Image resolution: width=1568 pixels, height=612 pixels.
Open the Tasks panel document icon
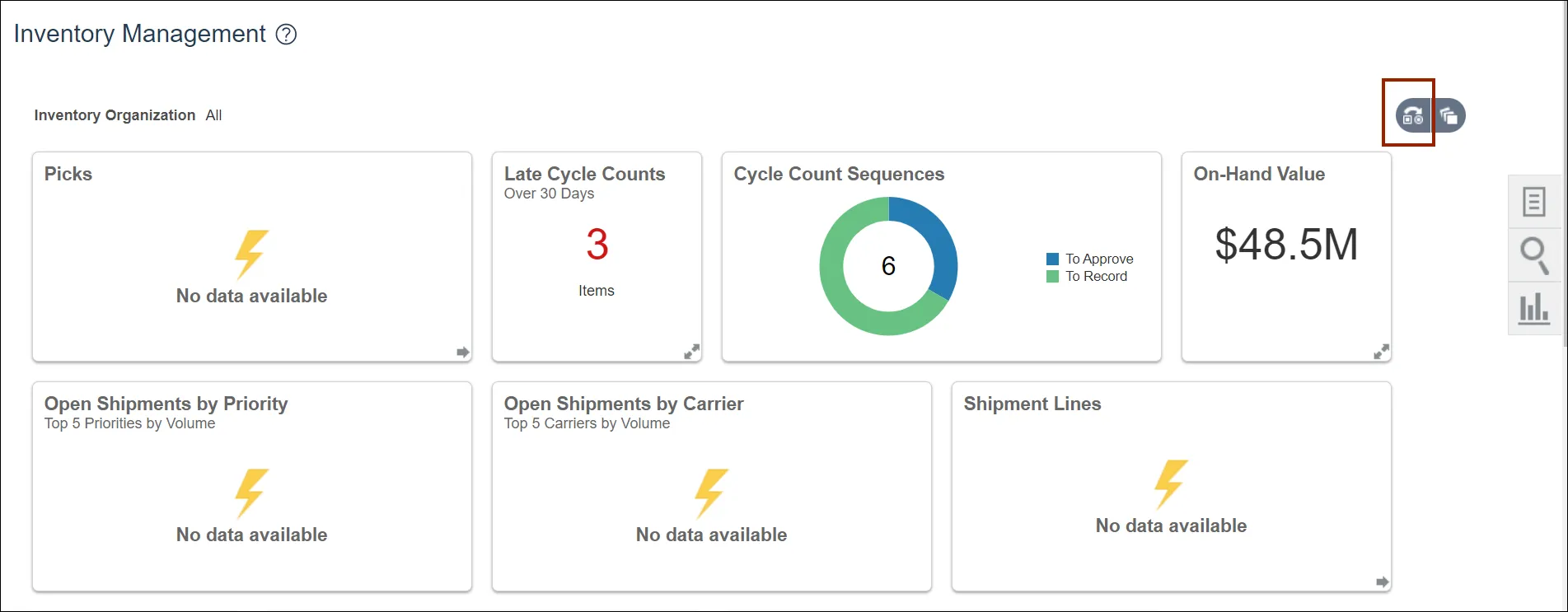coord(1533,202)
